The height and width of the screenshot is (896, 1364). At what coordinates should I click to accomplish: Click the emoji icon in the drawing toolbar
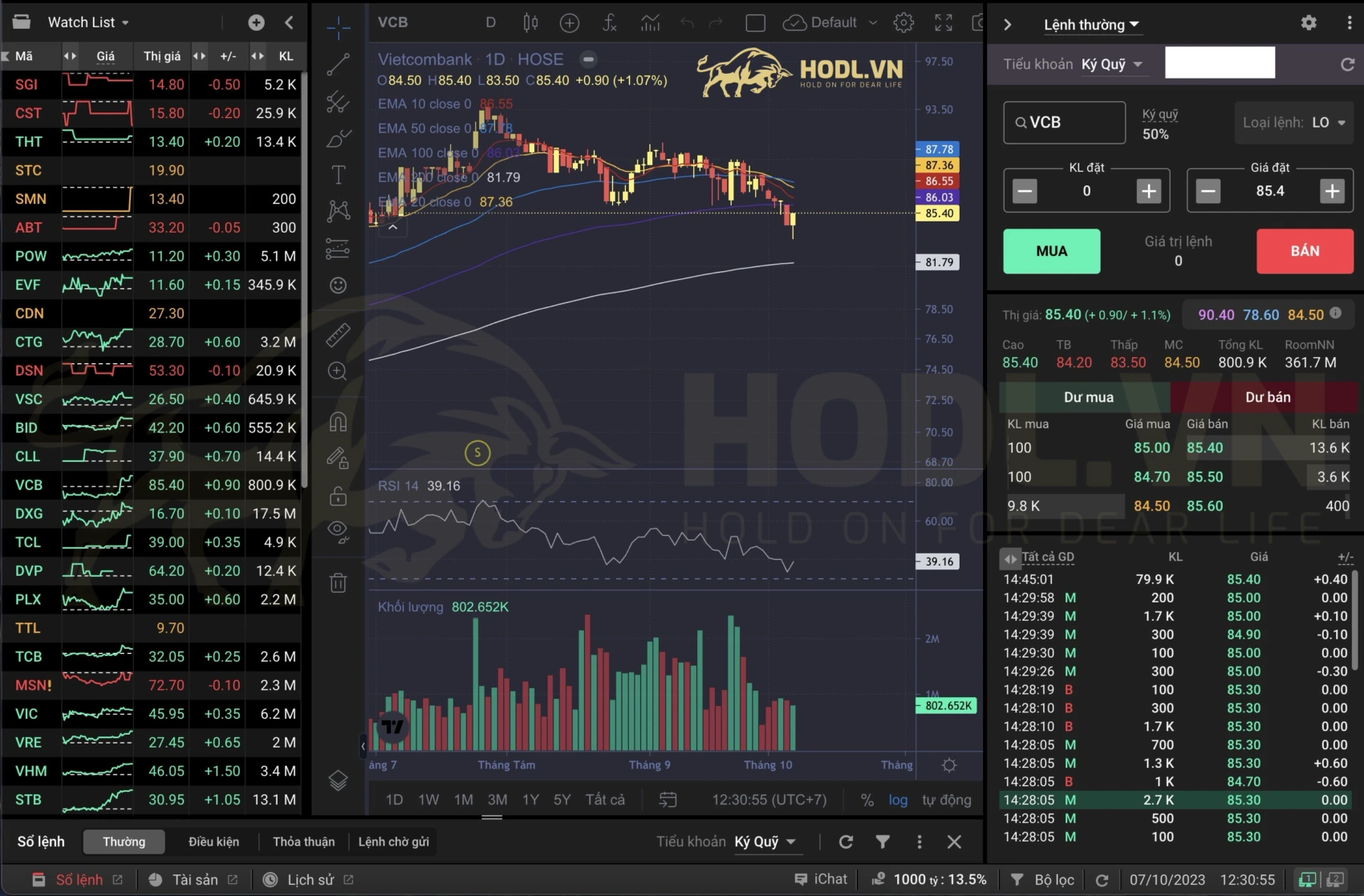click(338, 286)
